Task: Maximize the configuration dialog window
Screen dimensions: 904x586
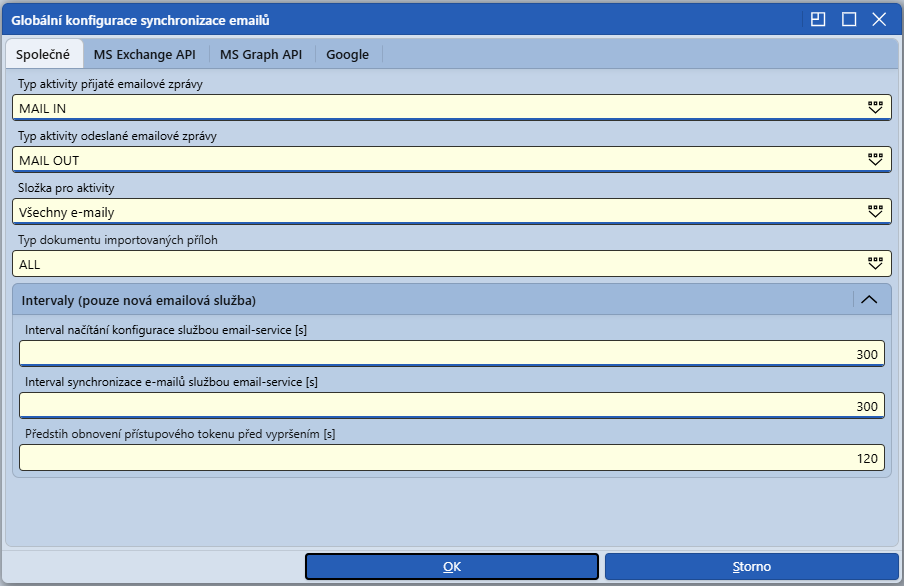Action: click(849, 20)
